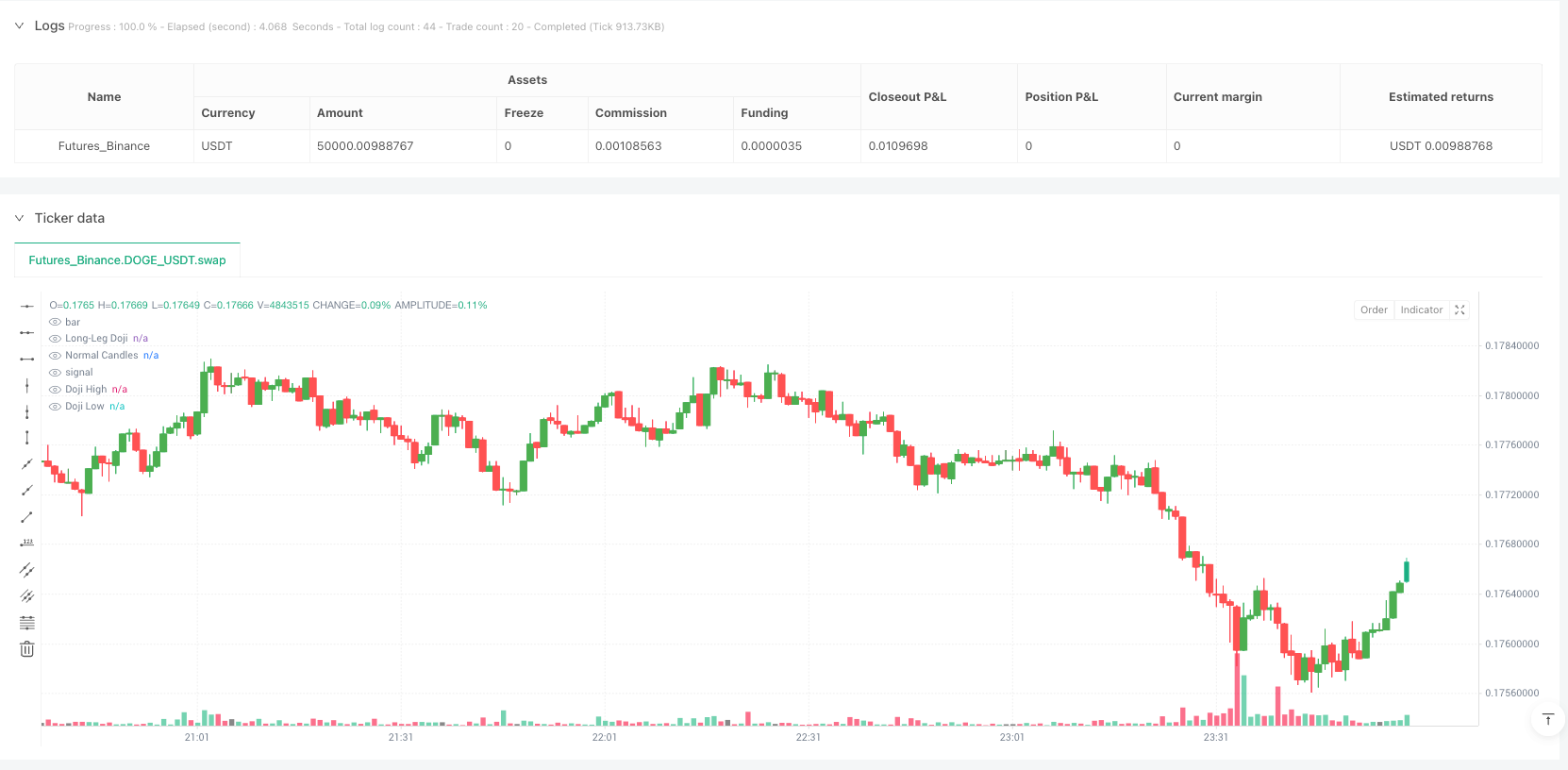The height and width of the screenshot is (770, 1568).
Task: Select the price line tool with numbers
Action: click(27, 544)
